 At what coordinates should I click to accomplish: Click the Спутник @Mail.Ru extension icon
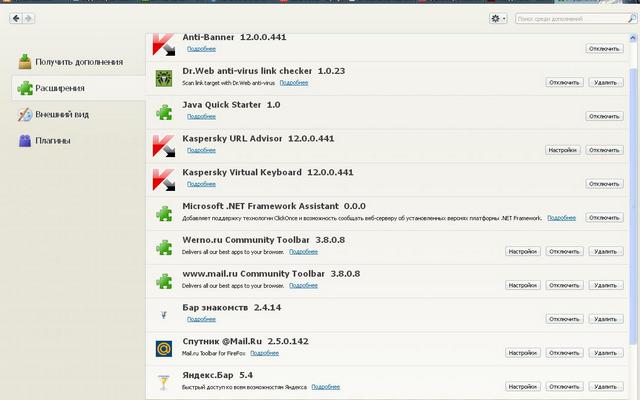pos(164,348)
